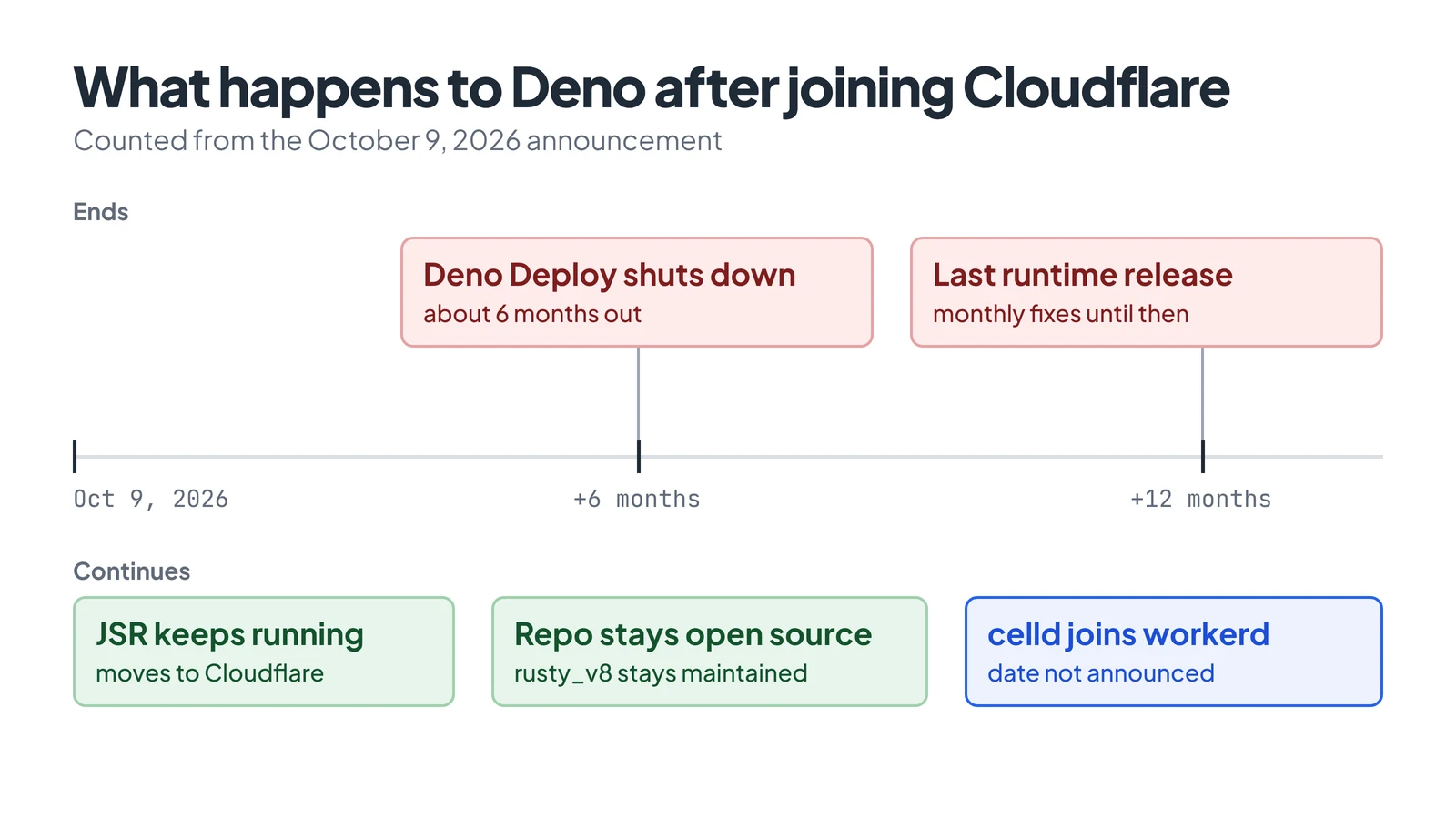Click the subtitle "Counted from the October 9, 2026 announcement"
1456x819 pixels.
398,141
